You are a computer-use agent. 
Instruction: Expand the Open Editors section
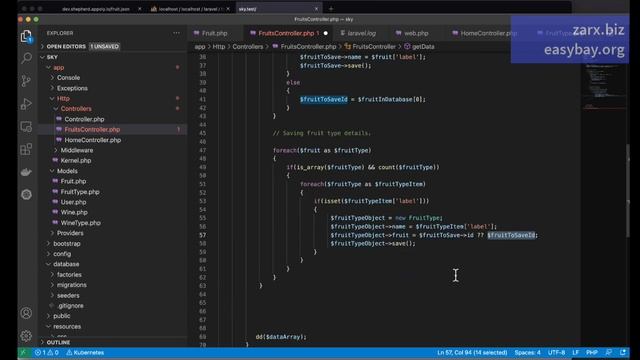click(x=66, y=47)
